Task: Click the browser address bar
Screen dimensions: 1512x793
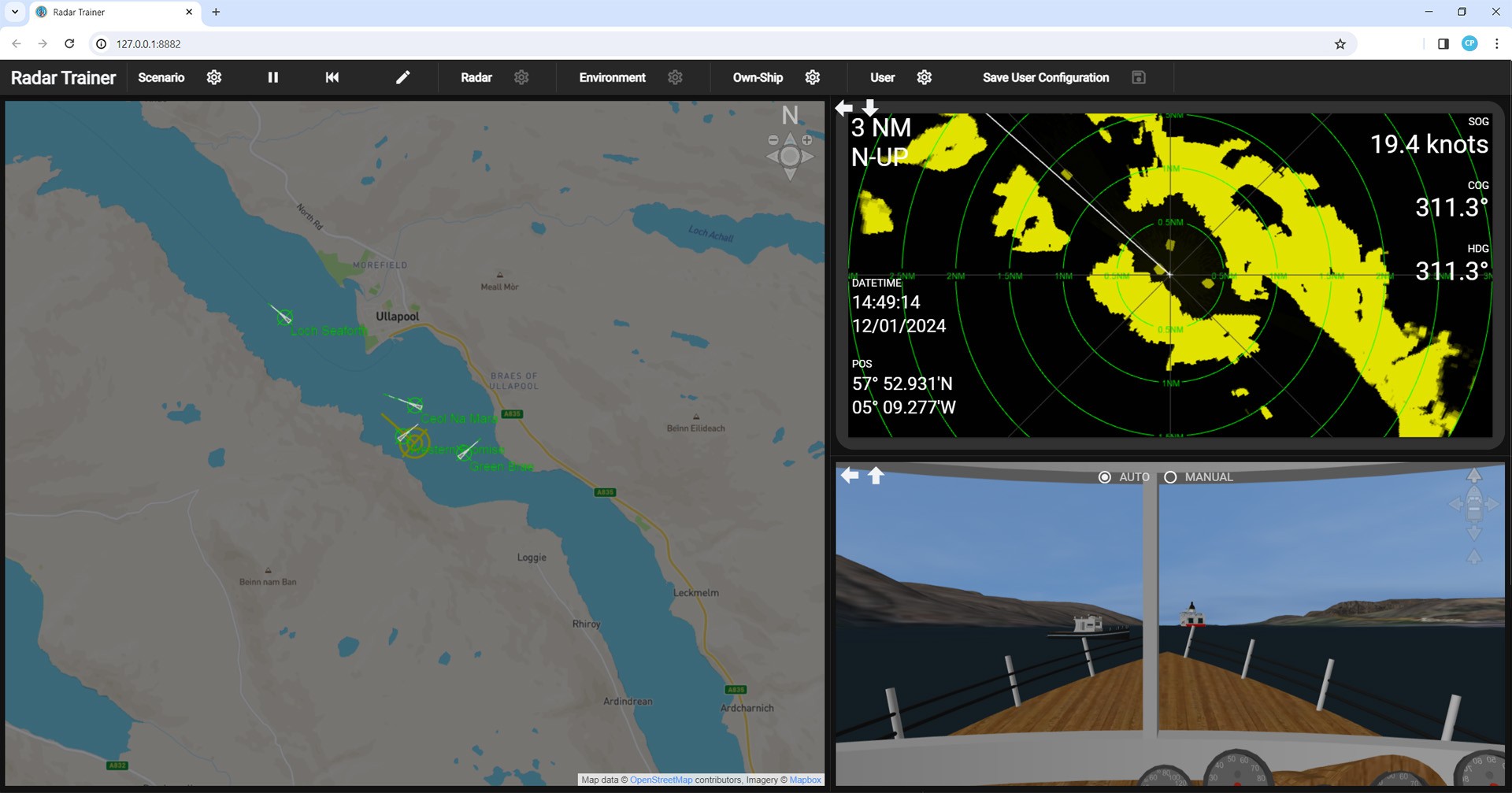Action: [x=315, y=44]
